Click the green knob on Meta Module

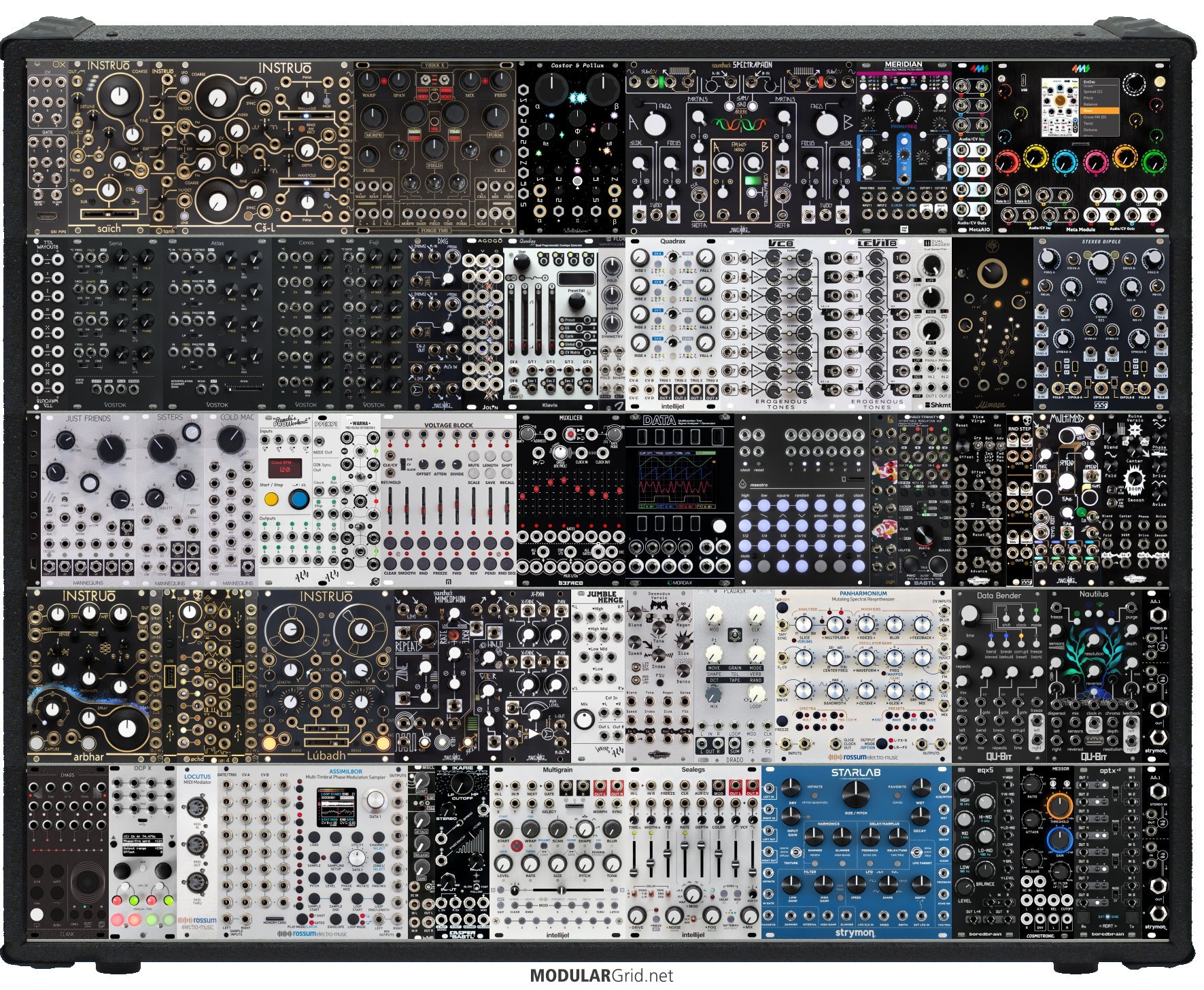tap(1153, 161)
